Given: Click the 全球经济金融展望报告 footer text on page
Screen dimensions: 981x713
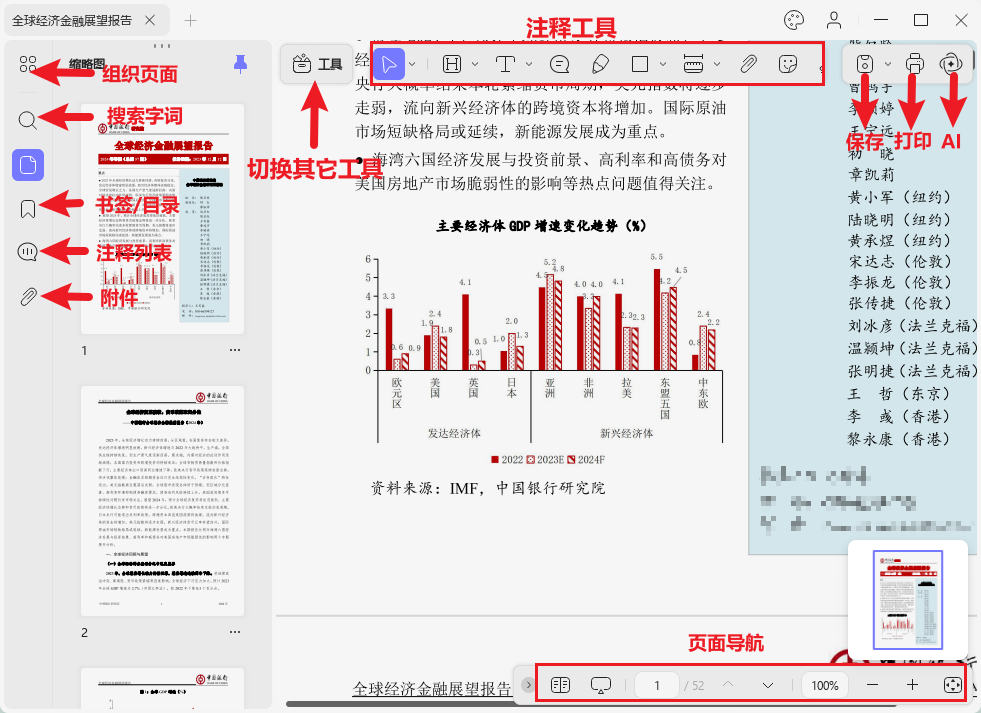Looking at the screenshot, I should [x=432, y=689].
